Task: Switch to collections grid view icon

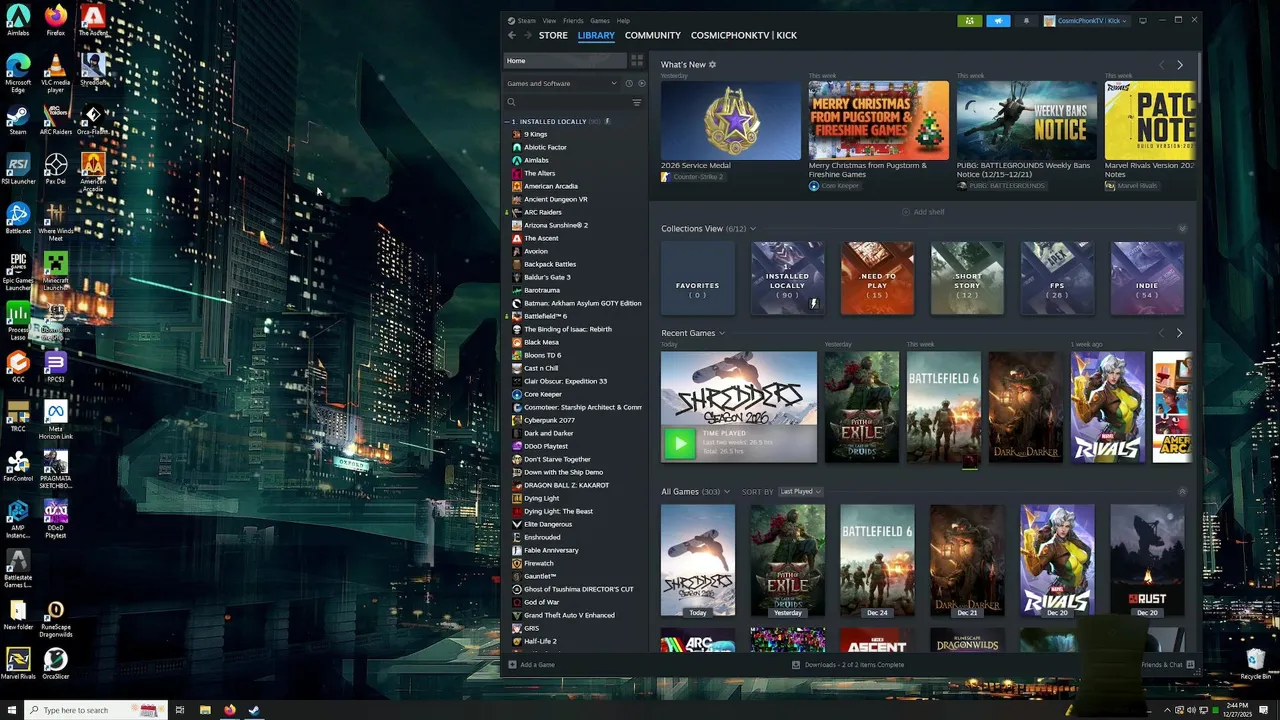Action: click(x=637, y=61)
